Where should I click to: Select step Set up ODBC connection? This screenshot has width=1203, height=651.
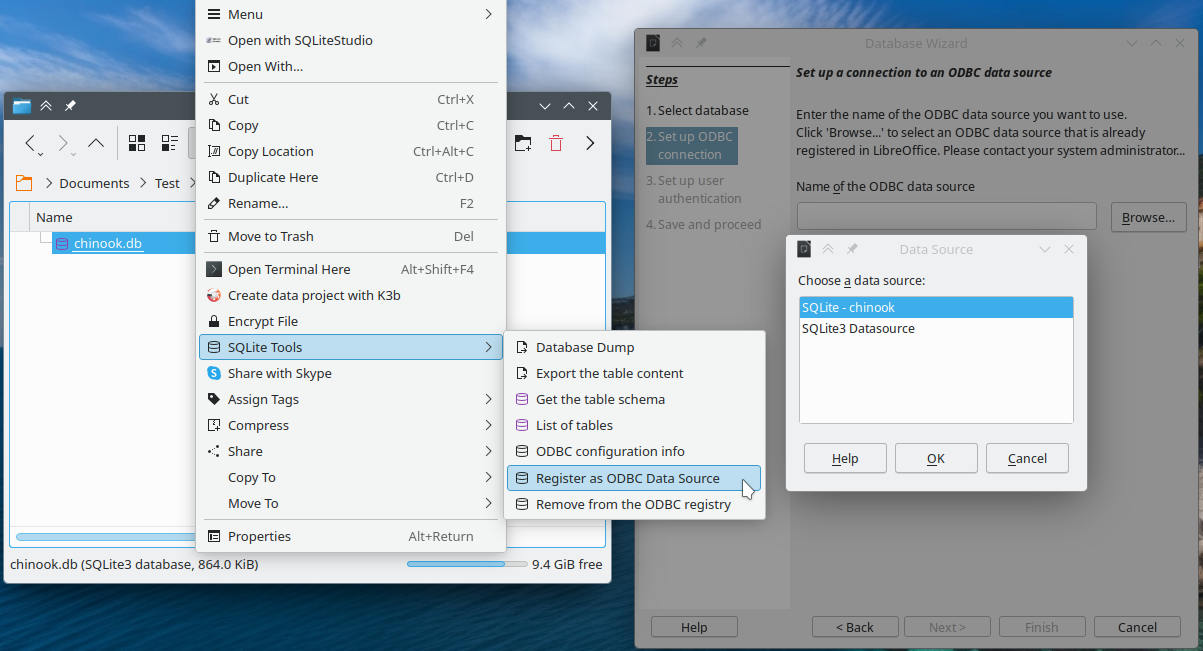(690, 145)
